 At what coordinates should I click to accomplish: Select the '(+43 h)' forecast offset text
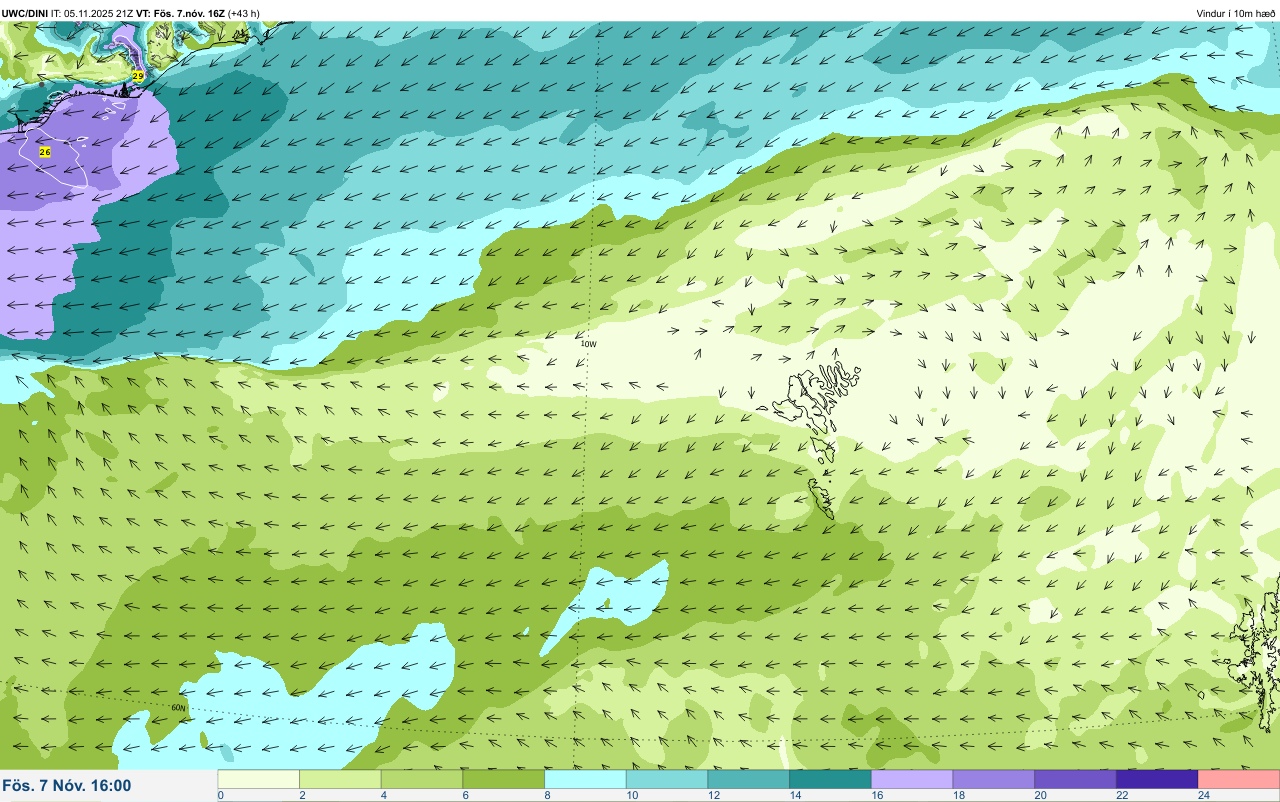click(244, 13)
